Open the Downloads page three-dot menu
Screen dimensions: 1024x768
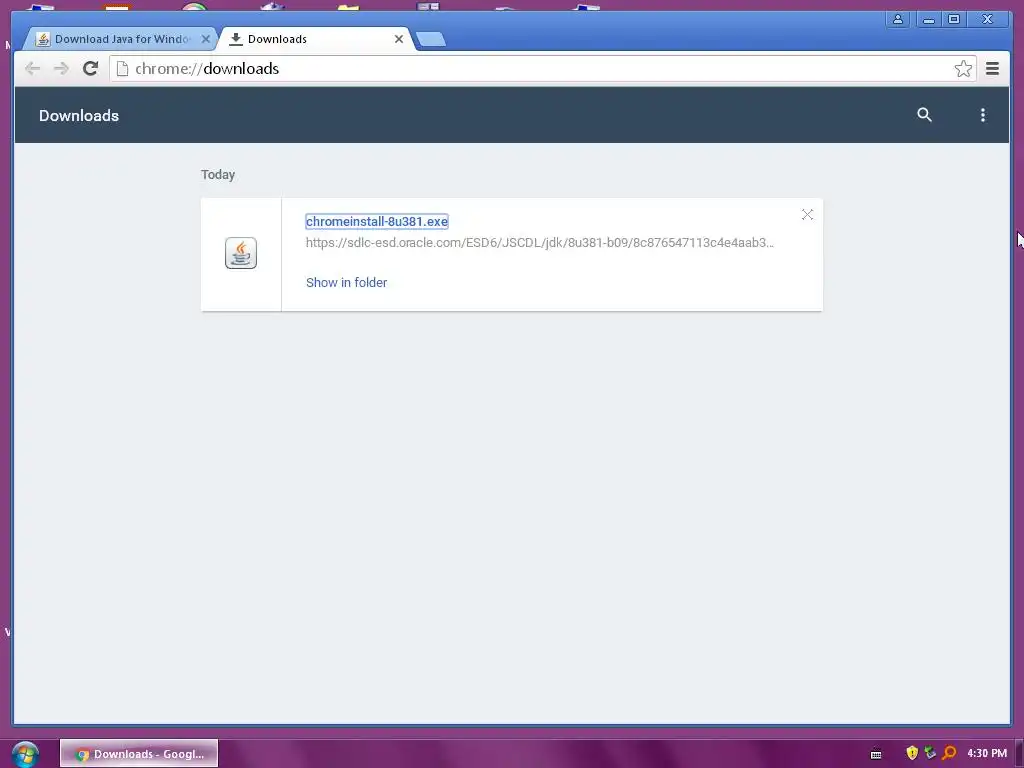tap(983, 115)
